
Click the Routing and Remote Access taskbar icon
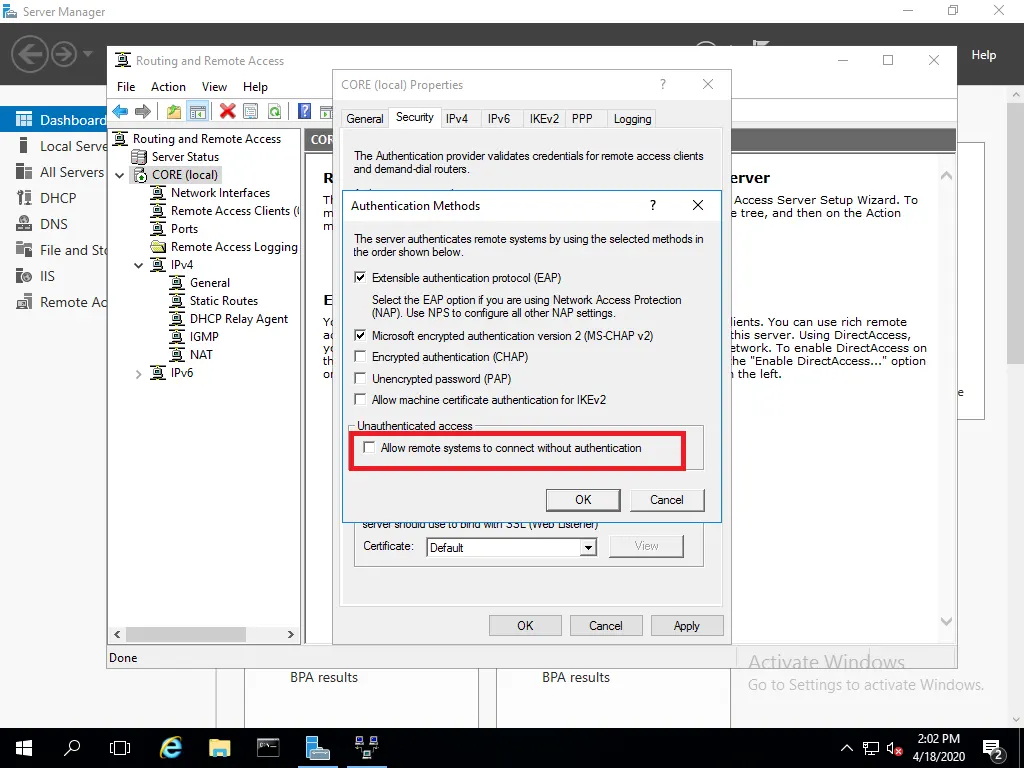[366, 747]
